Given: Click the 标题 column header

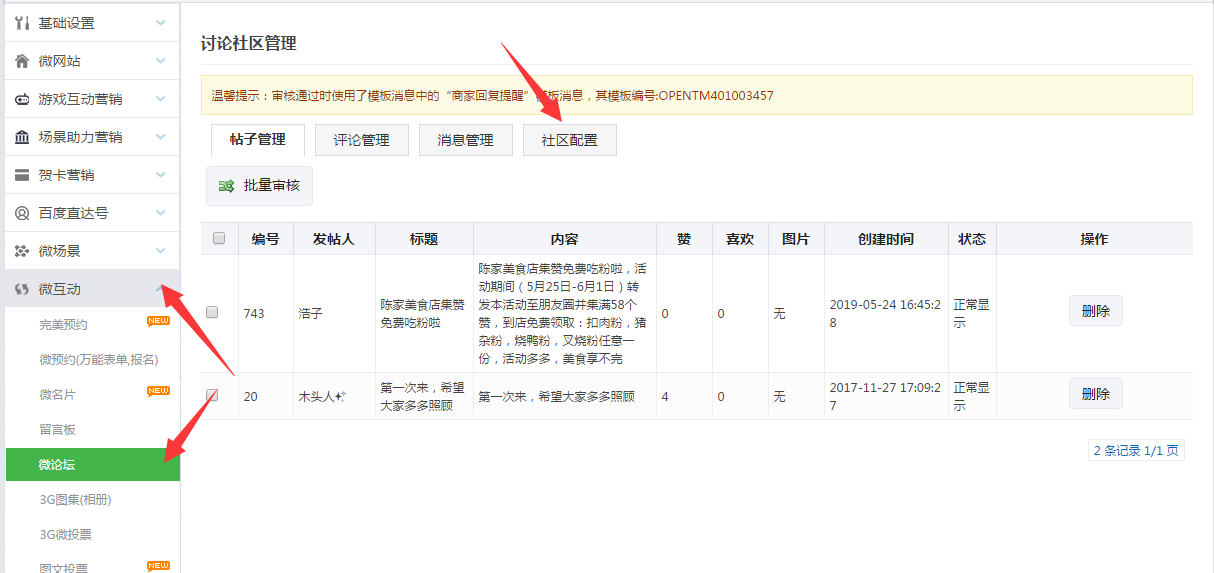Looking at the screenshot, I should [x=424, y=240].
